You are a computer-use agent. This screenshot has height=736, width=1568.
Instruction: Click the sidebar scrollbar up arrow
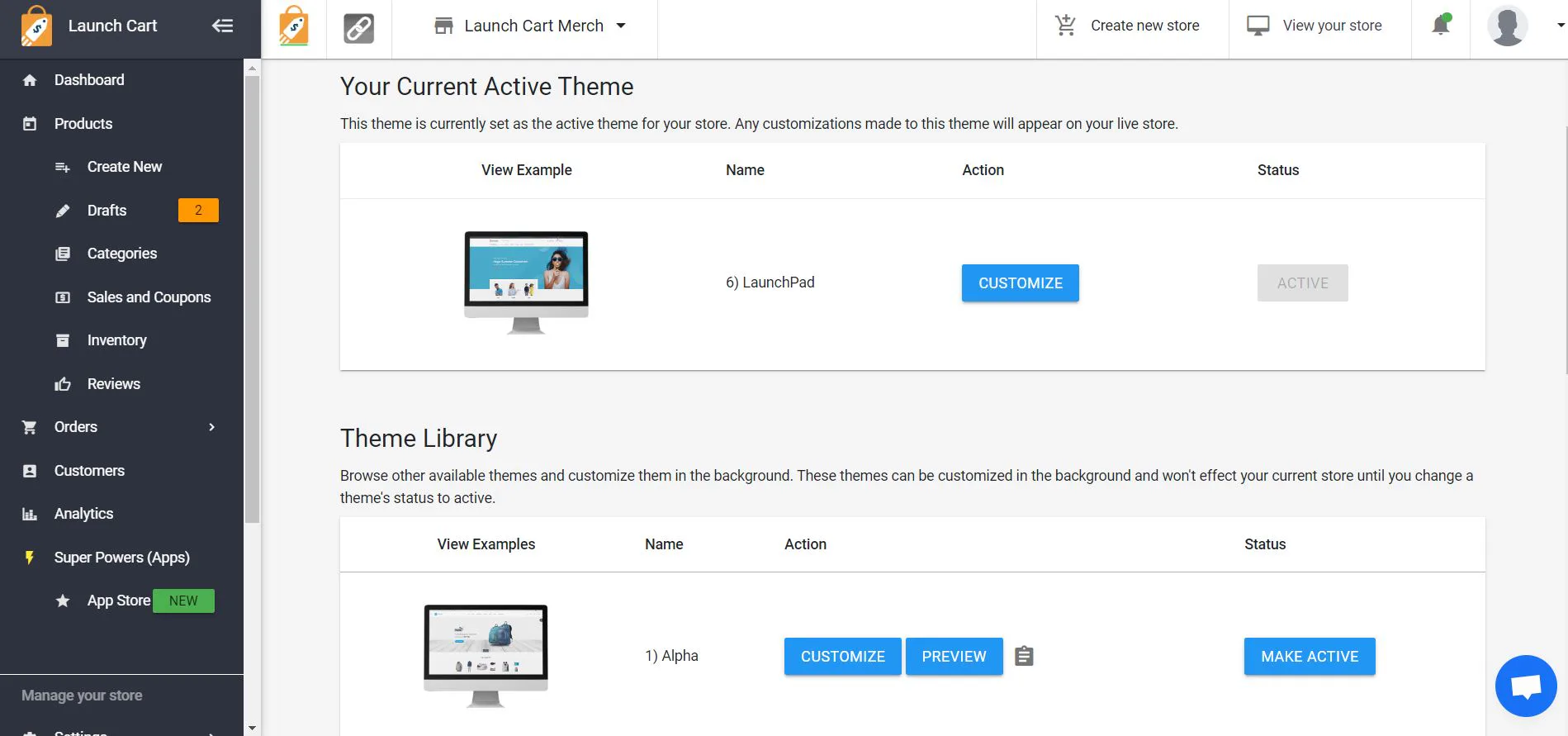tap(252, 67)
